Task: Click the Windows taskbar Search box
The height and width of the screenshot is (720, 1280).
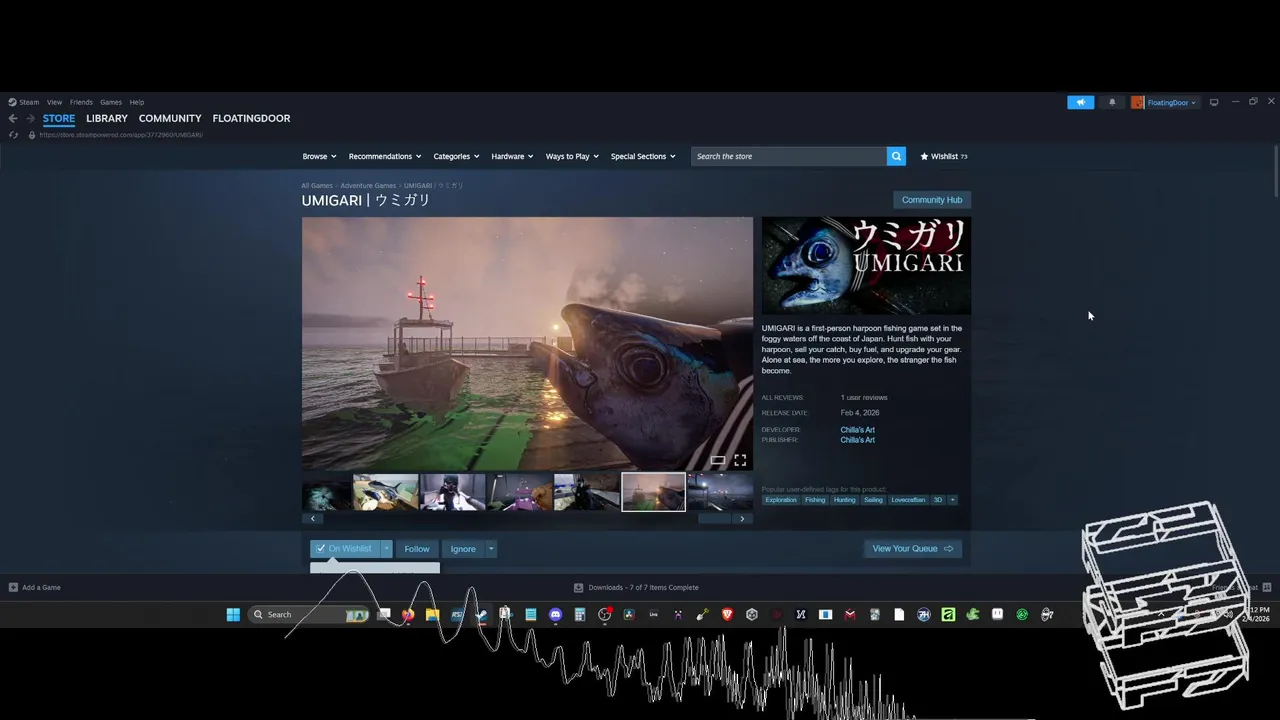Action: 308,614
